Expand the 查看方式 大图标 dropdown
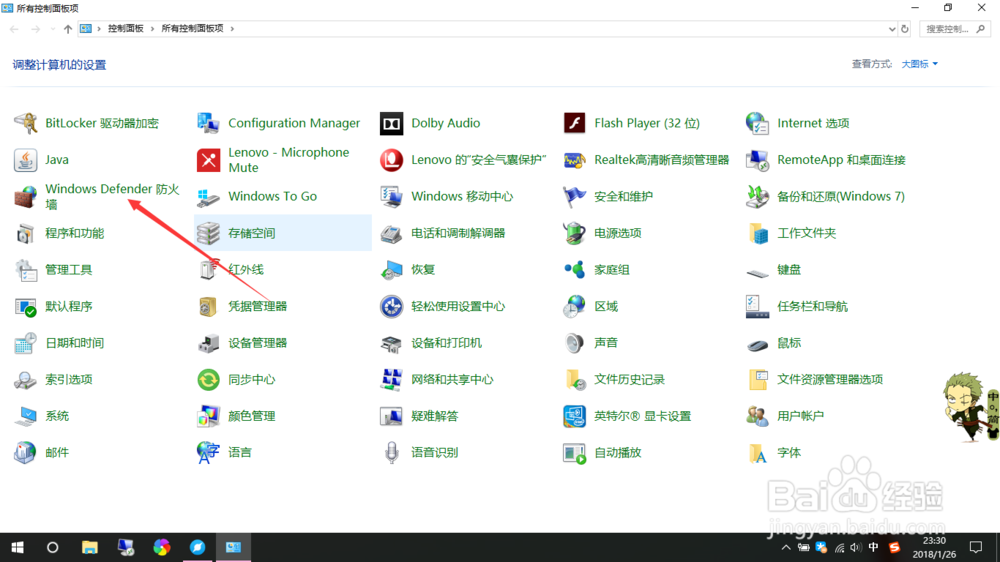 click(920, 64)
